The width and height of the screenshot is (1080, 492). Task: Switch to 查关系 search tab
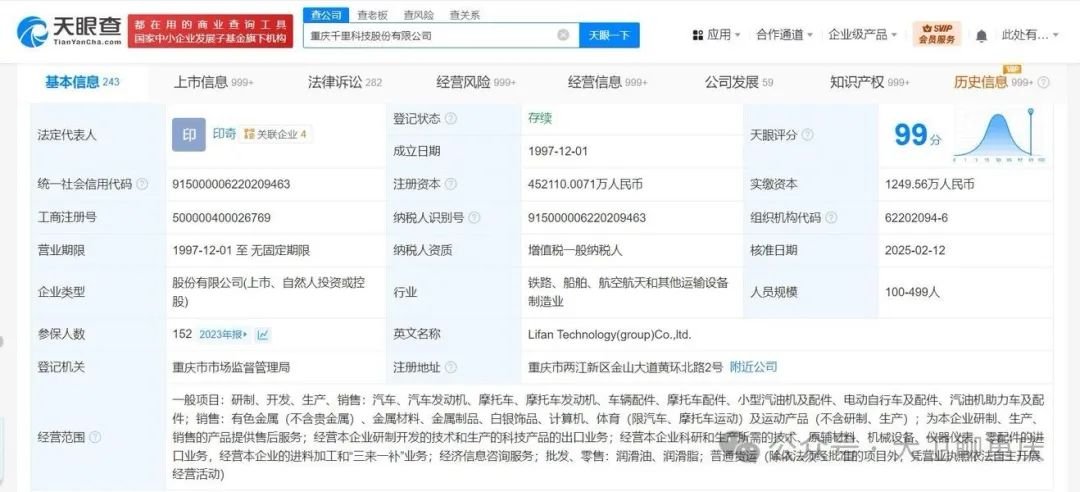click(465, 15)
